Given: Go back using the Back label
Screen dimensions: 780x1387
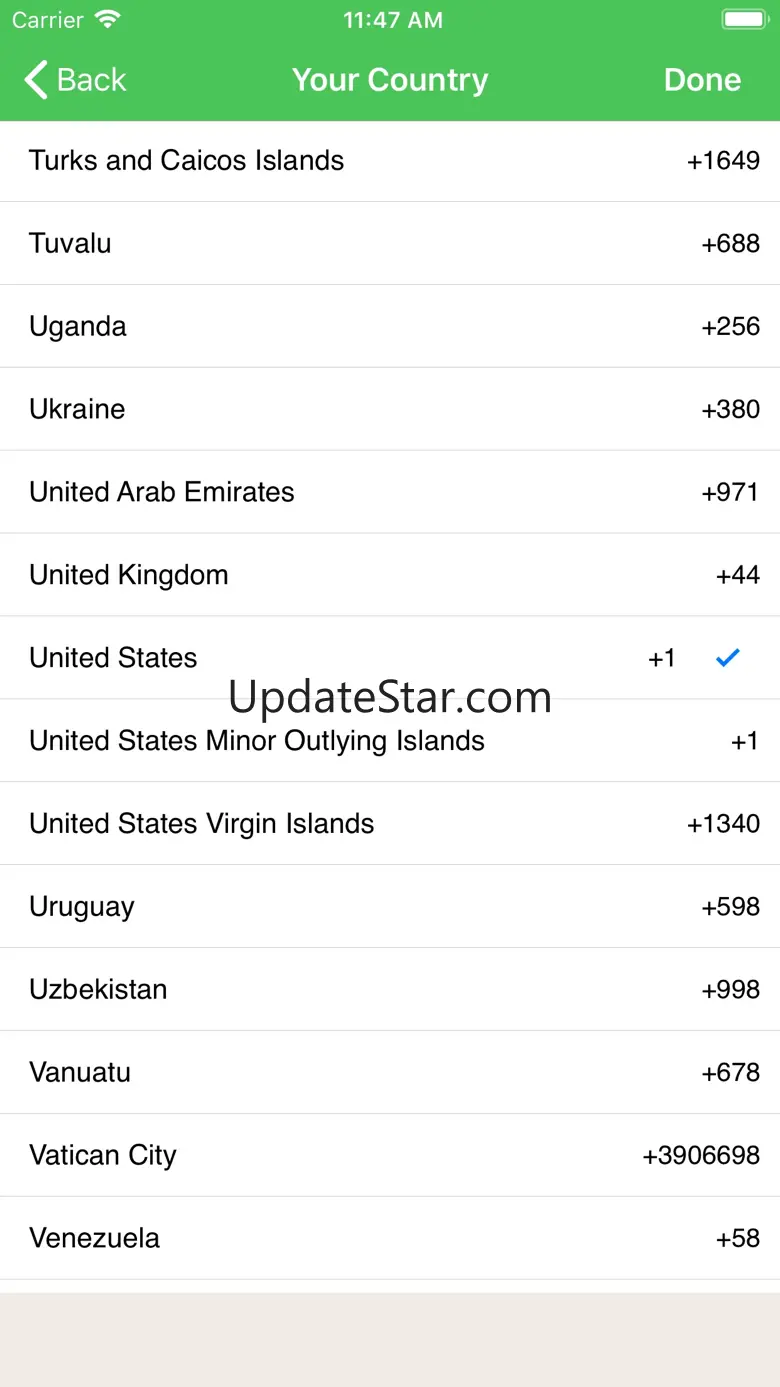Looking at the screenshot, I should click(92, 80).
